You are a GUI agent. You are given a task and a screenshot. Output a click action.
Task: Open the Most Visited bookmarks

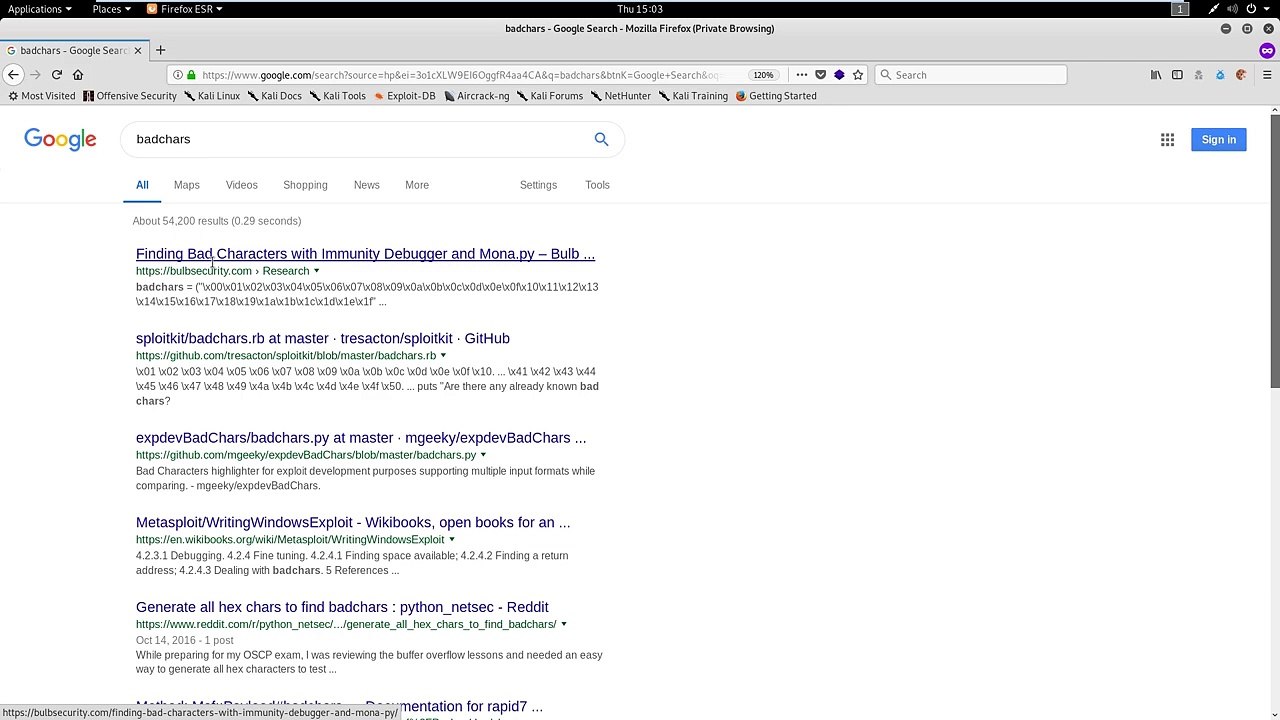click(42, 96)
